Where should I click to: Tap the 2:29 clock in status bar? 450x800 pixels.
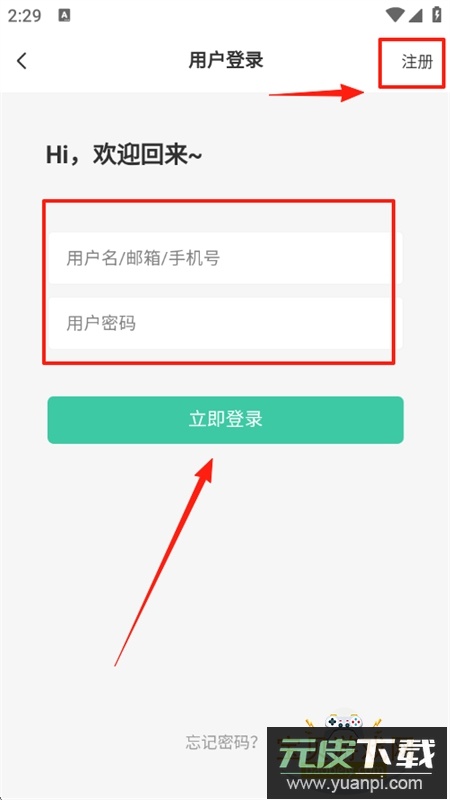pyautogui.click(x=24, y=15)
